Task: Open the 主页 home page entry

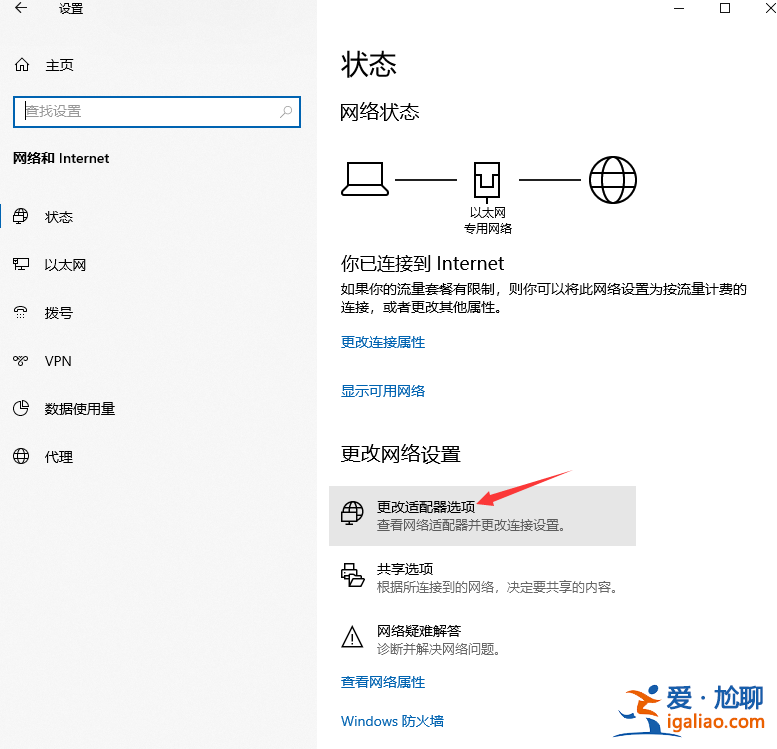Action: point(59,65)
